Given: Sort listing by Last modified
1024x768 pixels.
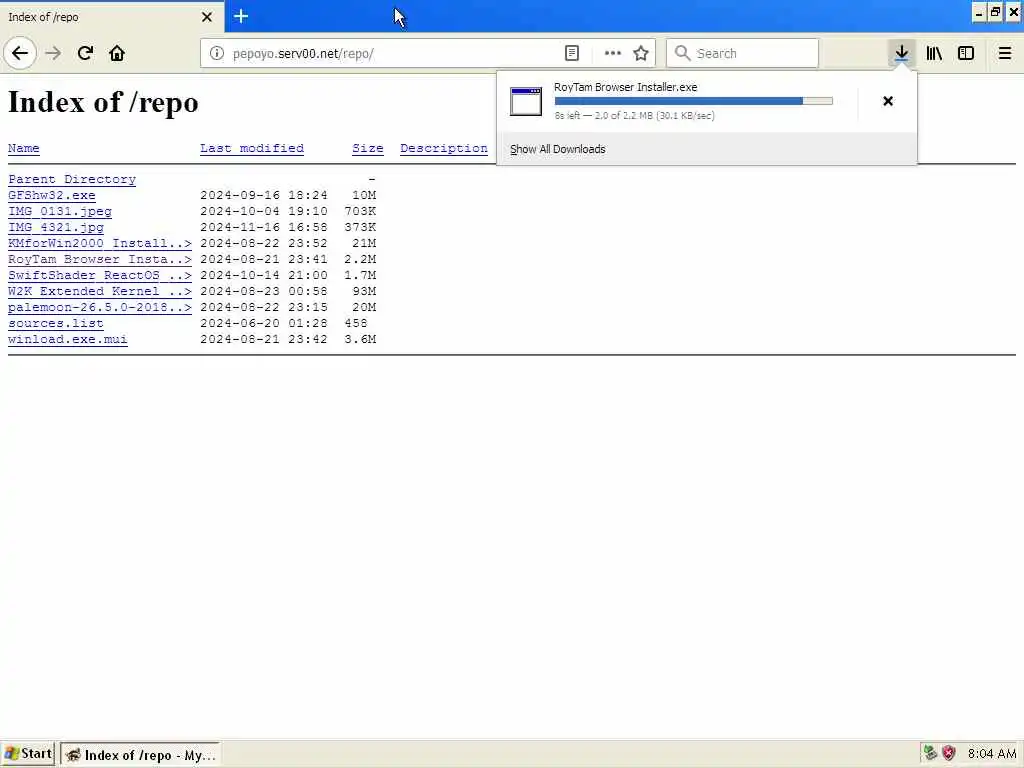Looking at the screenshot, I should click(251, 148).
